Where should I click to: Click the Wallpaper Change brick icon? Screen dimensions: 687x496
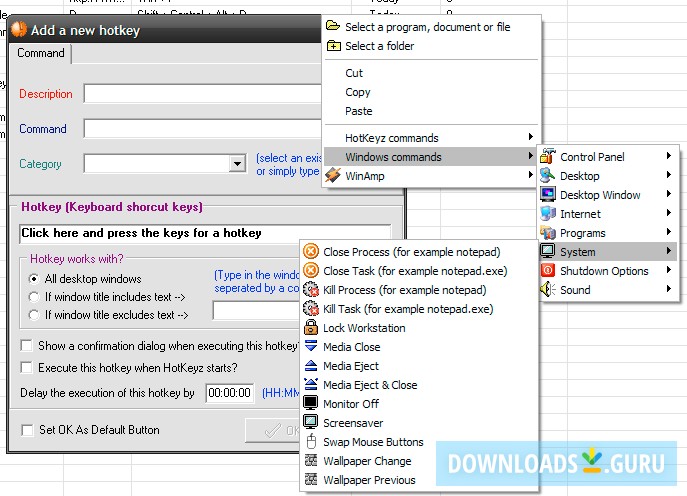[311, 461]
